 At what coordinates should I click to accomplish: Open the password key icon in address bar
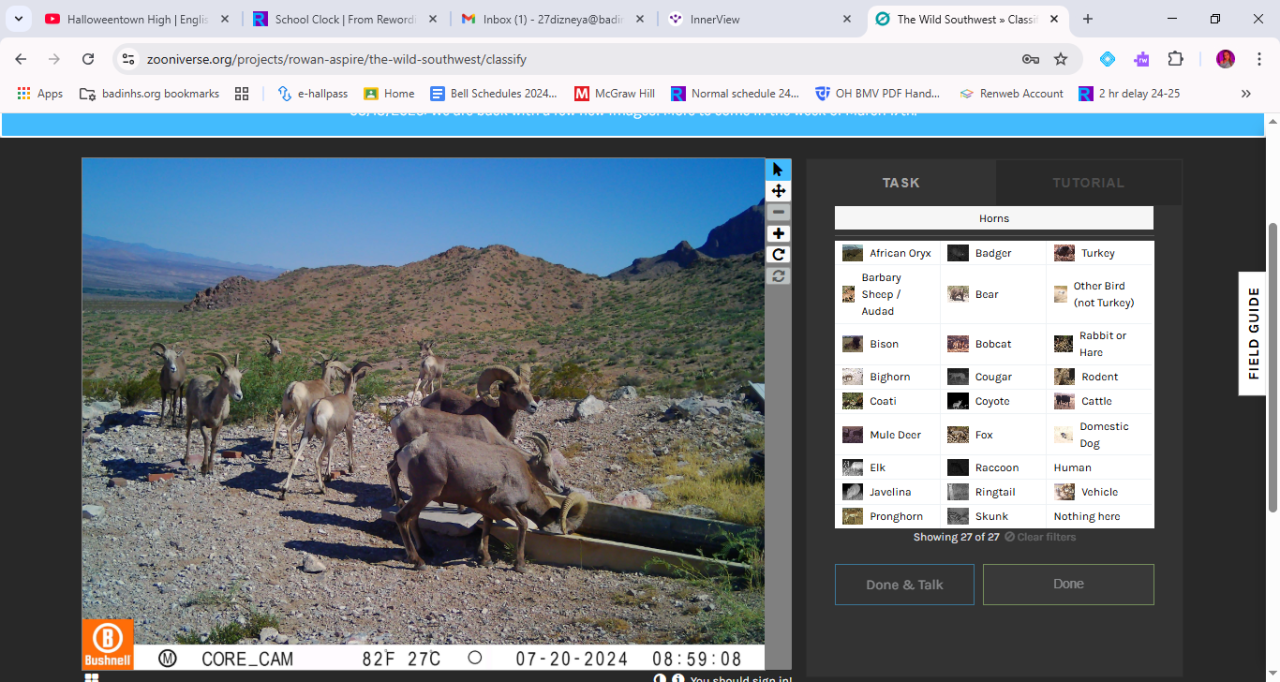(1030, 59)
